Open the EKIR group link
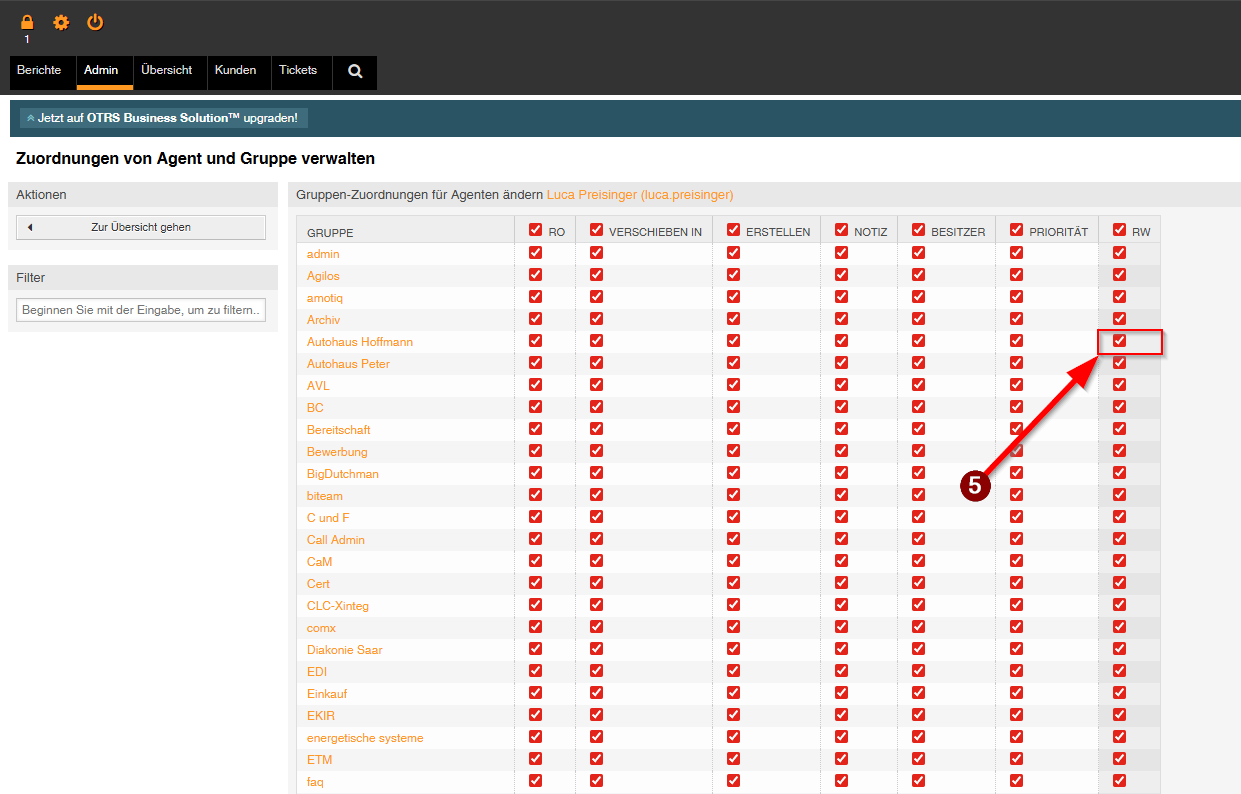 click(321, 716)
